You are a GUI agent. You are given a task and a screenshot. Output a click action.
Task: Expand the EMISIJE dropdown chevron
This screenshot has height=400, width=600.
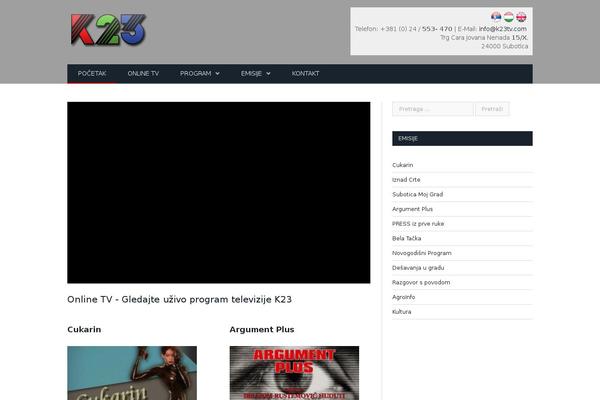point(268,73)
